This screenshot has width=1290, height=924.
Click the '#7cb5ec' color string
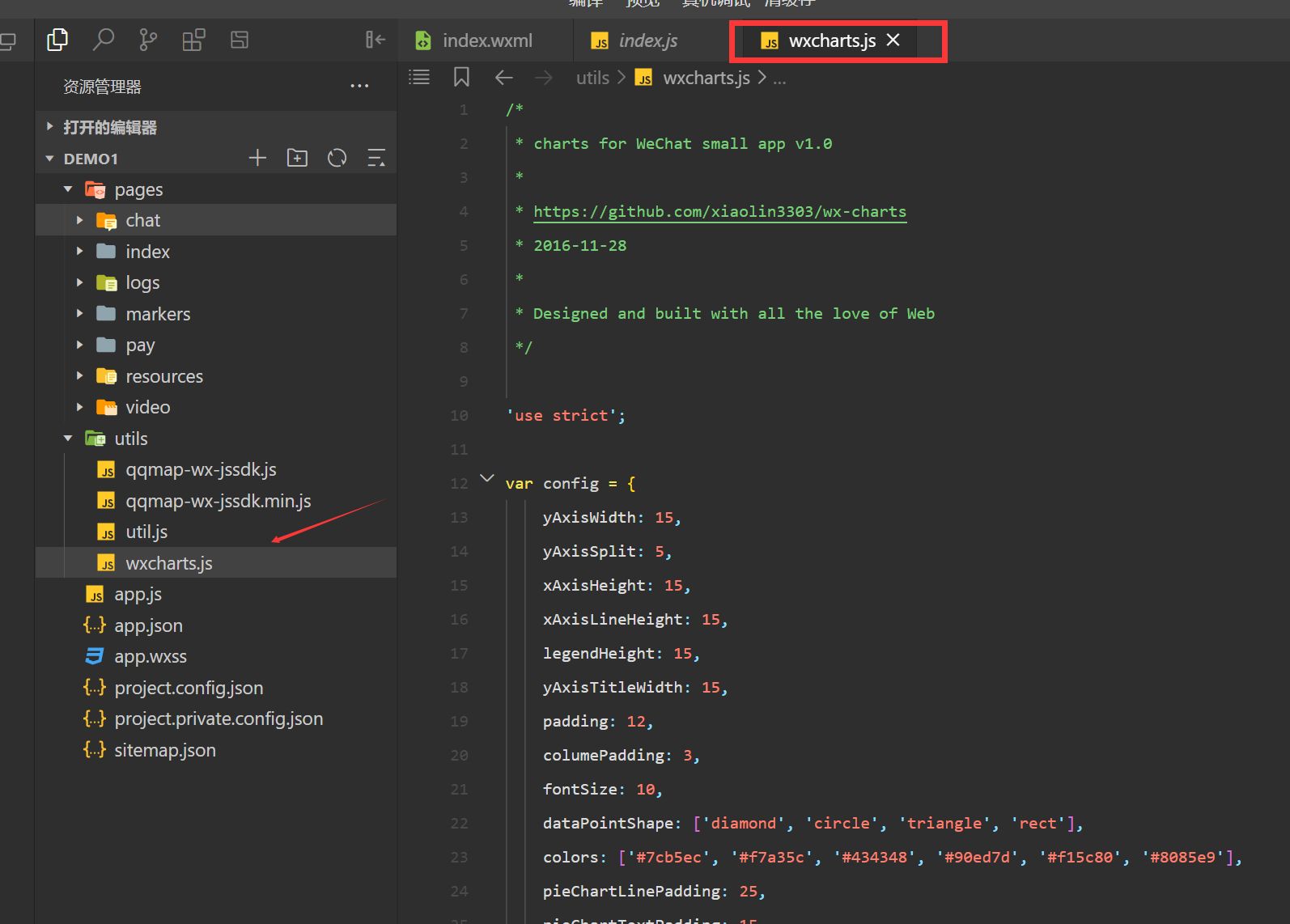[668, 857]
